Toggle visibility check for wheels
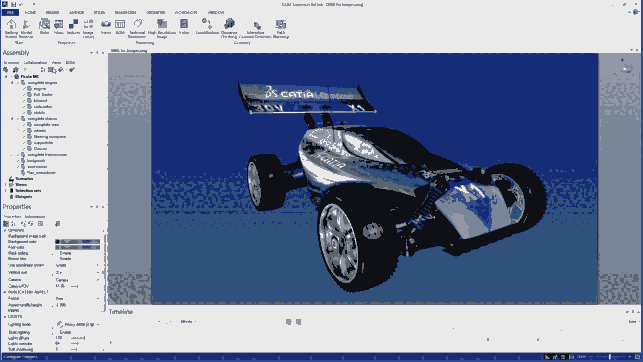Screen dimensions: 643x362 (24, 130)
